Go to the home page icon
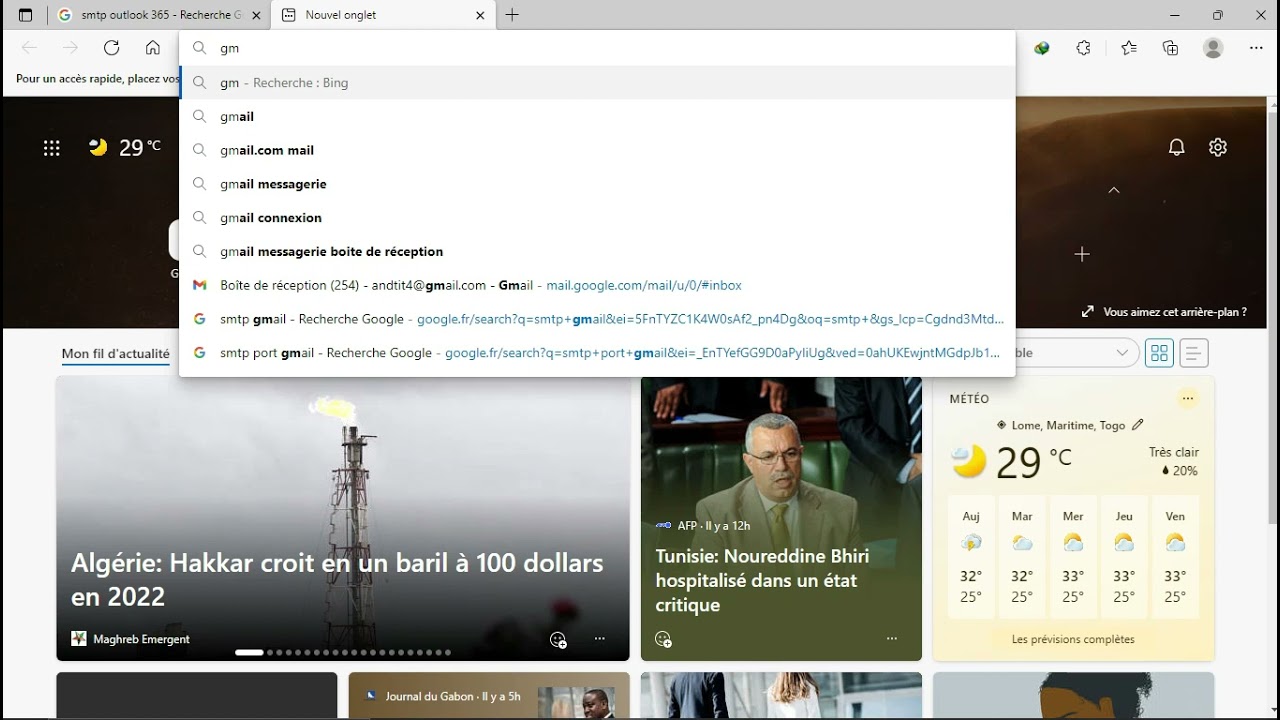The width and height of the screenshot is (1280, 720). point(152,48)
